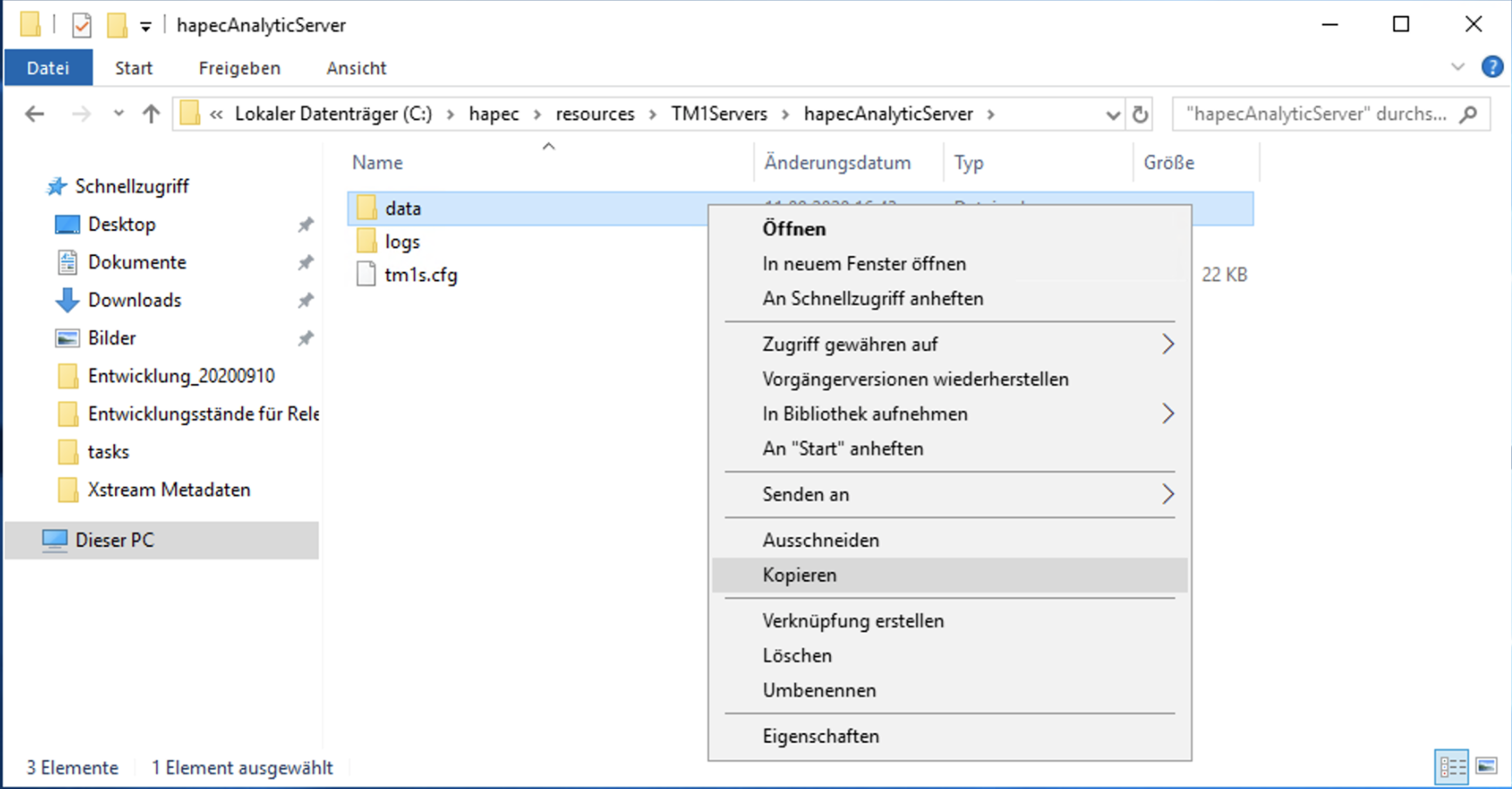Switch to details view layout icon

tap(1452, 767)
